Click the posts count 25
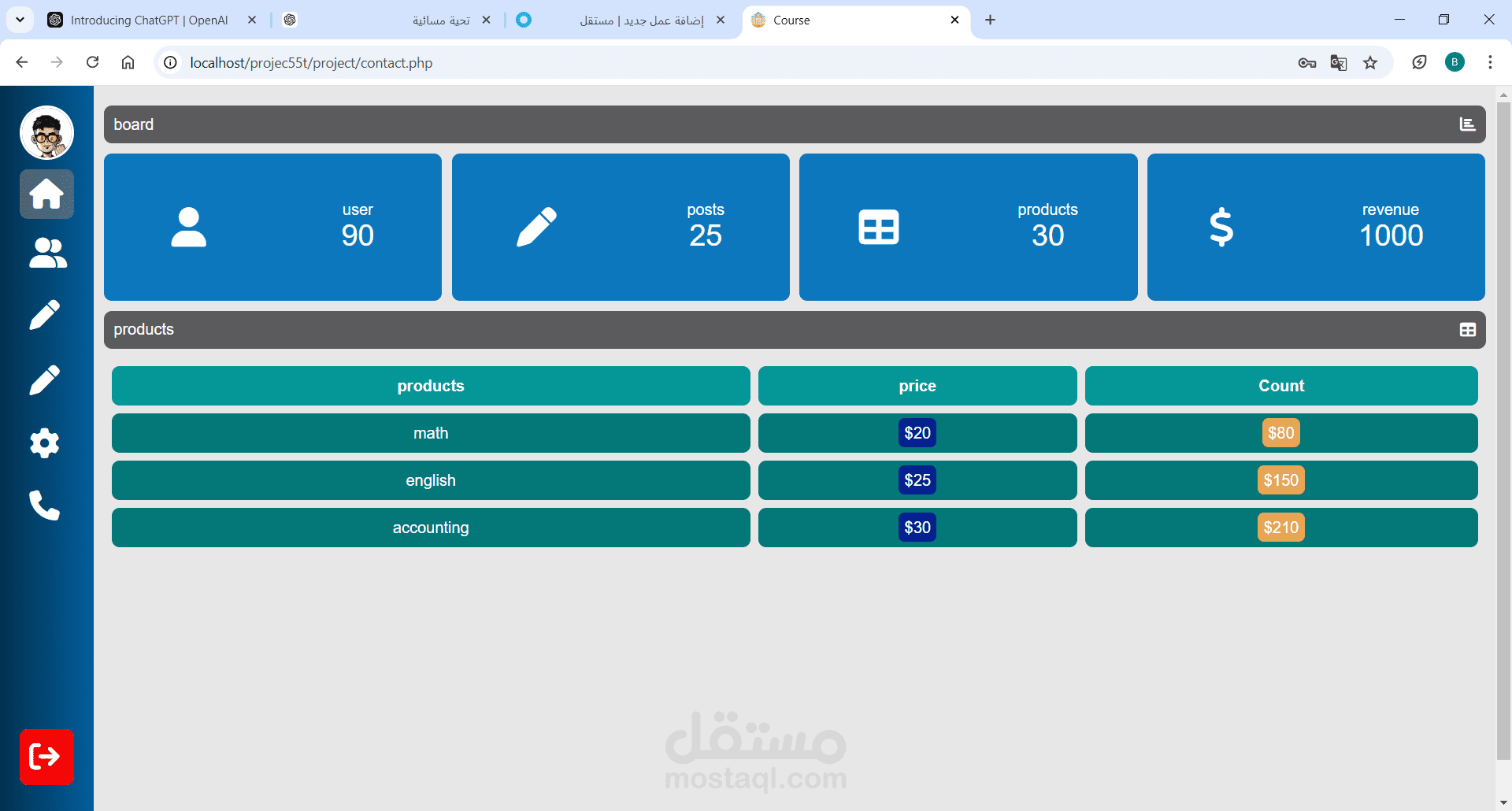The height and width of the screenshot is (811, 1512). [x=706, y=235]
